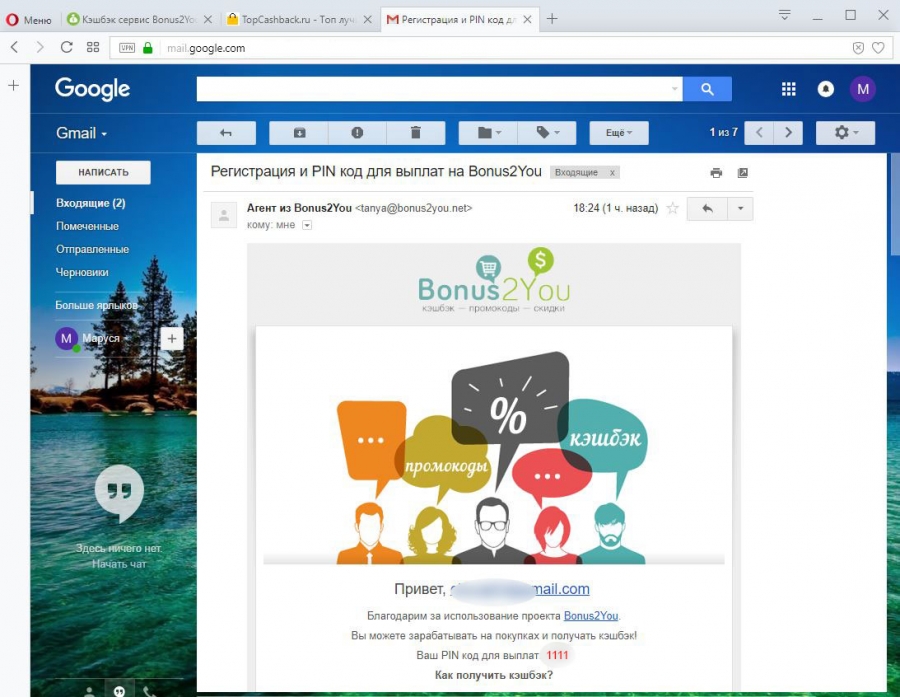Start a new chat with plus button
The image size is (900, 697).
[172, 339]
